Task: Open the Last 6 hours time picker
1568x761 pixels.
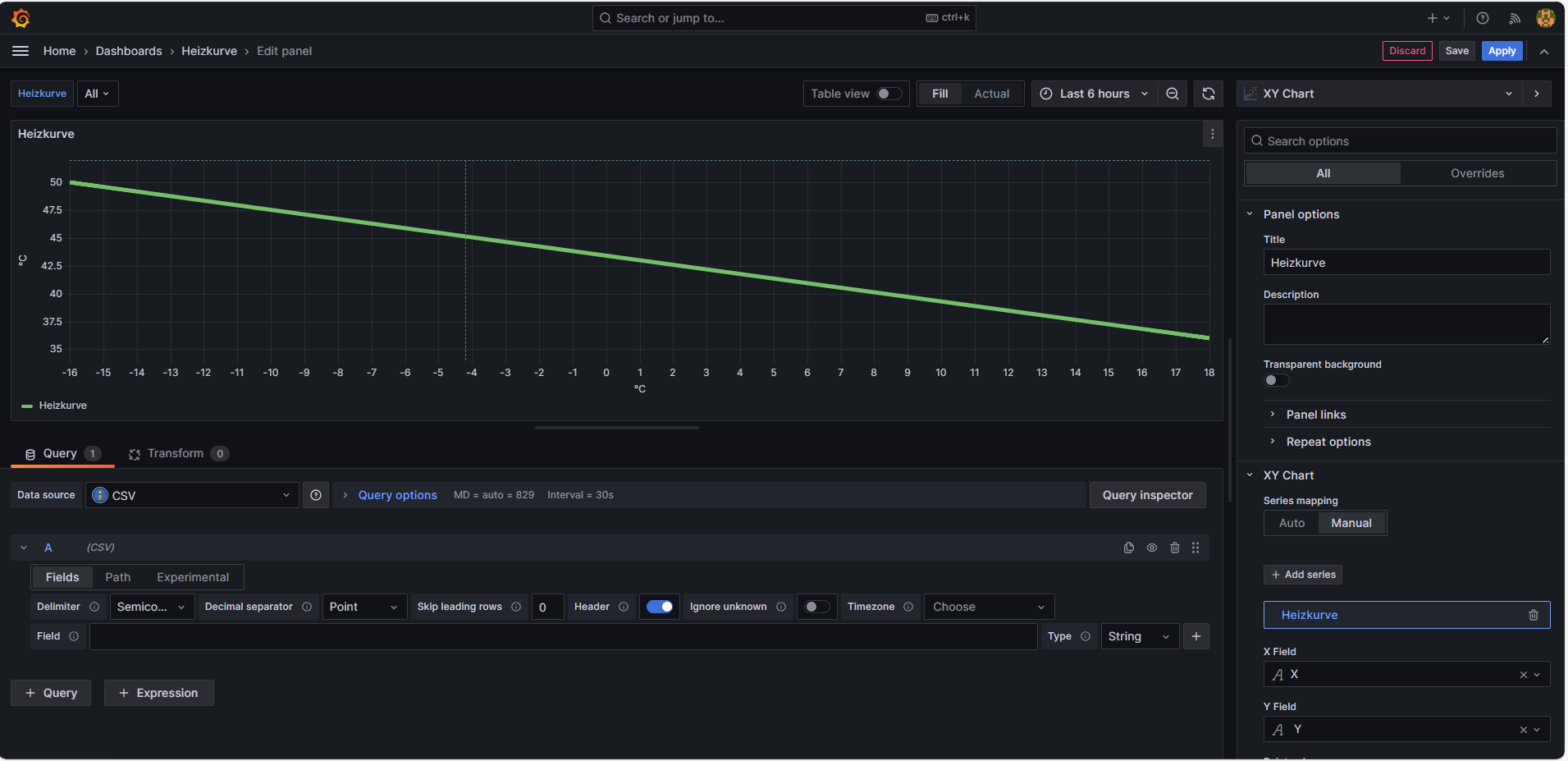Action: click(1094, 94)
